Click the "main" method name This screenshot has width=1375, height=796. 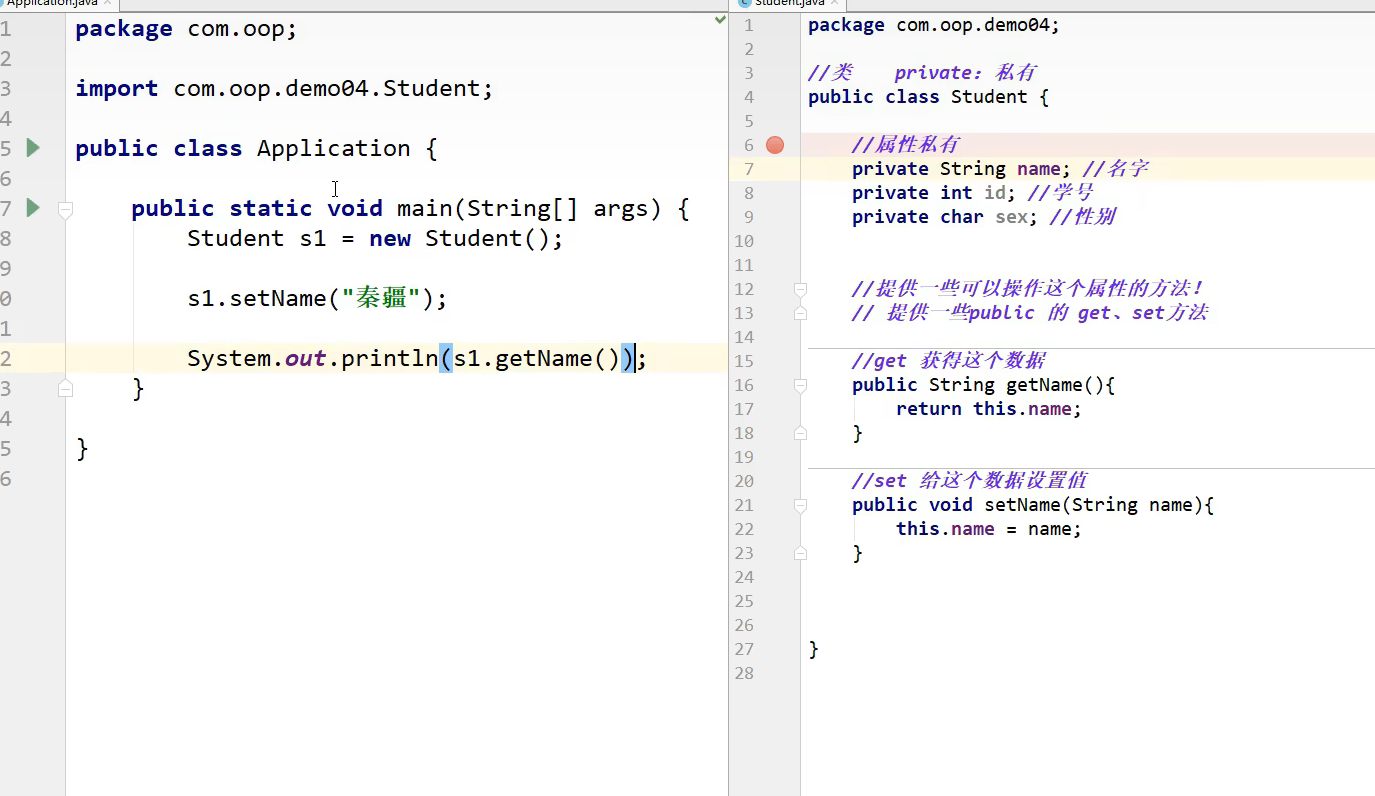[x=424, y=208]
